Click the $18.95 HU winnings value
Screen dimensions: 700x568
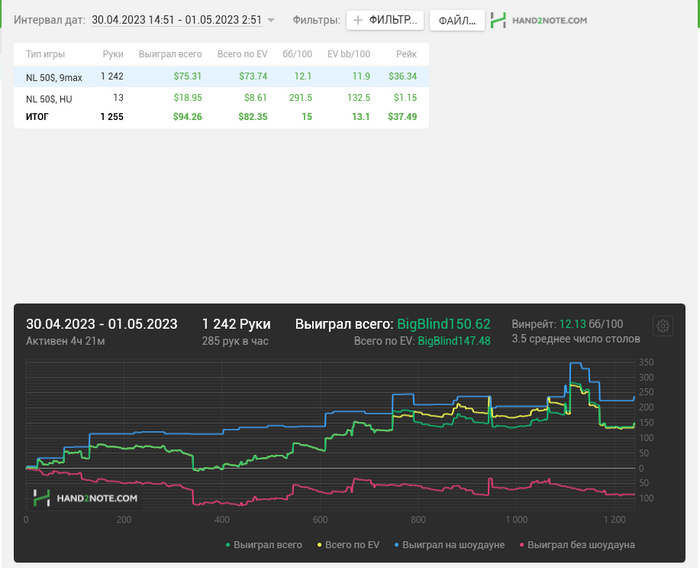click(x=188, y=98)
